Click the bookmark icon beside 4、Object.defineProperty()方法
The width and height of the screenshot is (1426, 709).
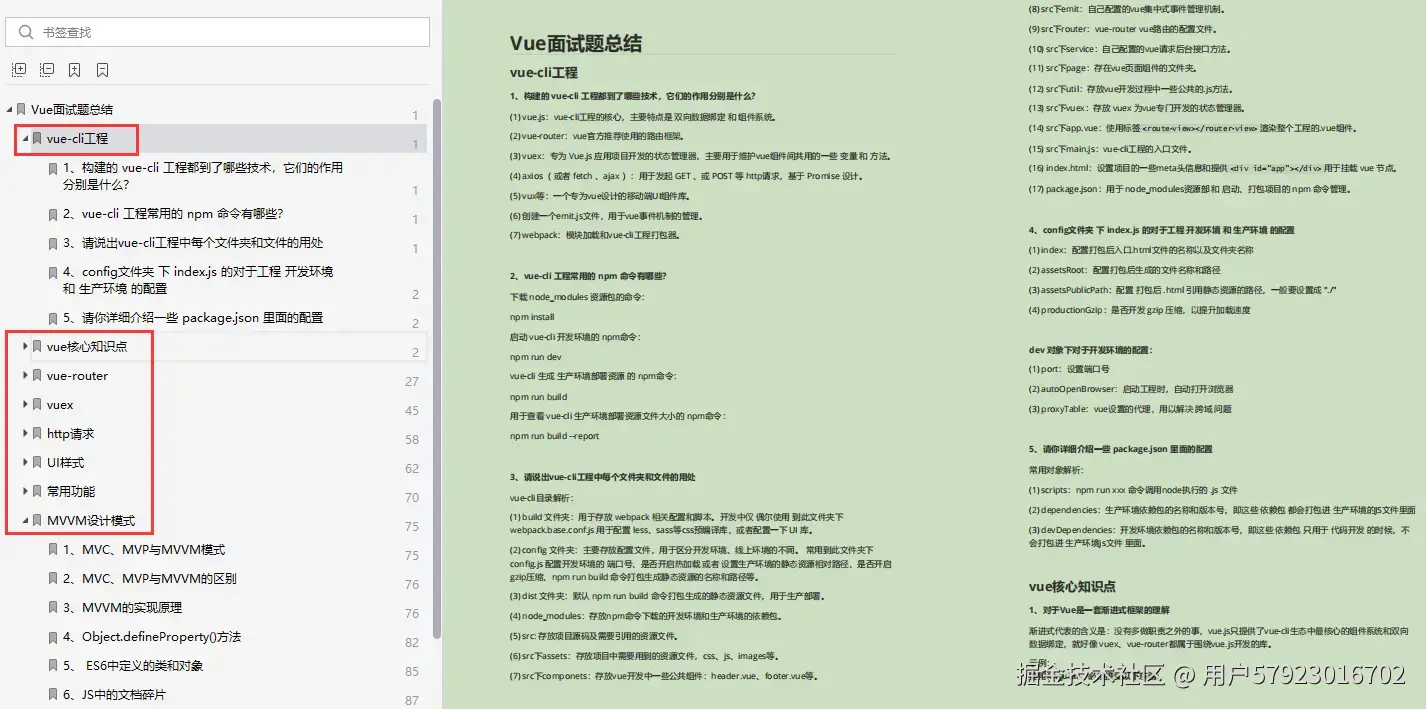[53, 636]
